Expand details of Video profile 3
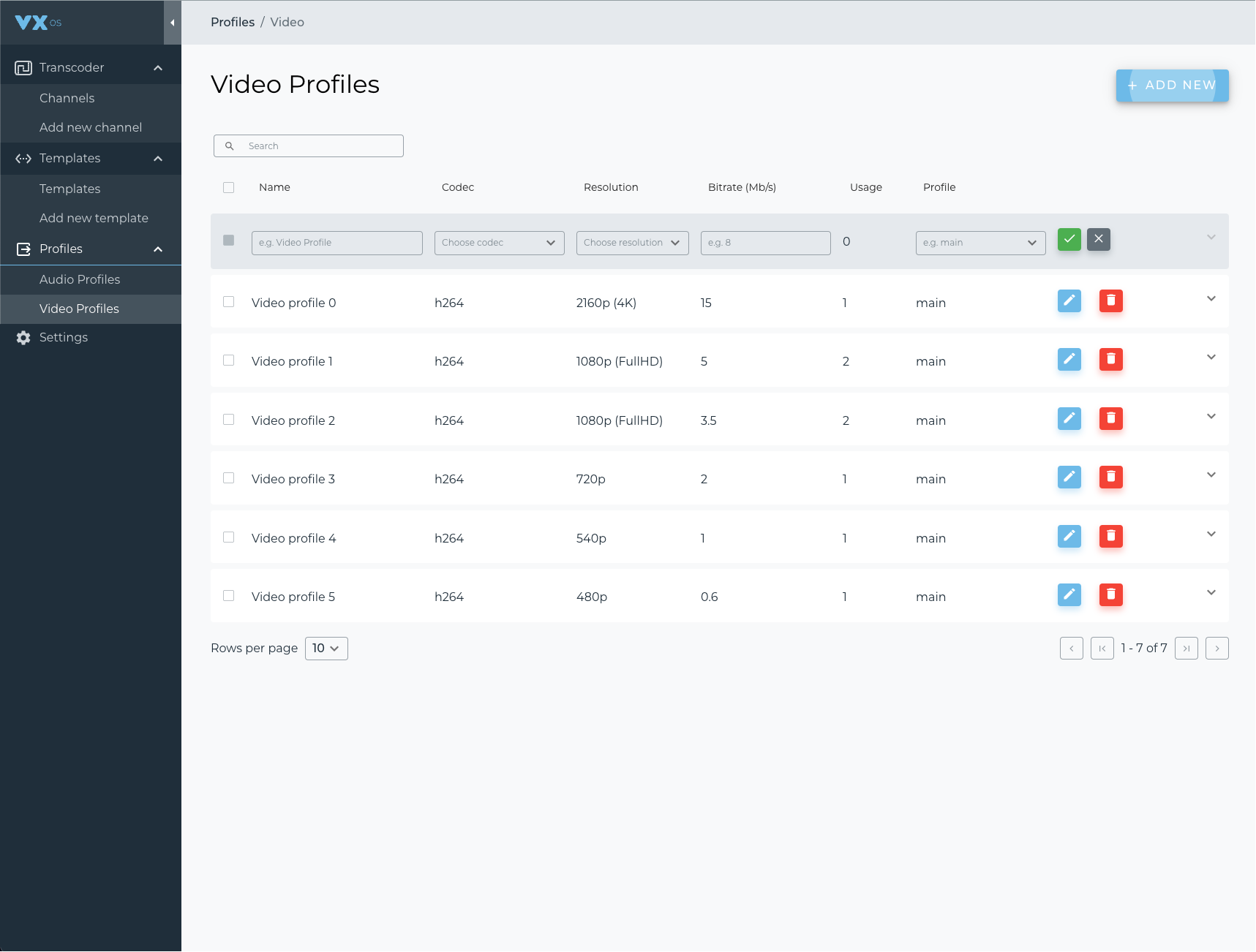Screen dimensions: 1256x952 point(1211,475)
